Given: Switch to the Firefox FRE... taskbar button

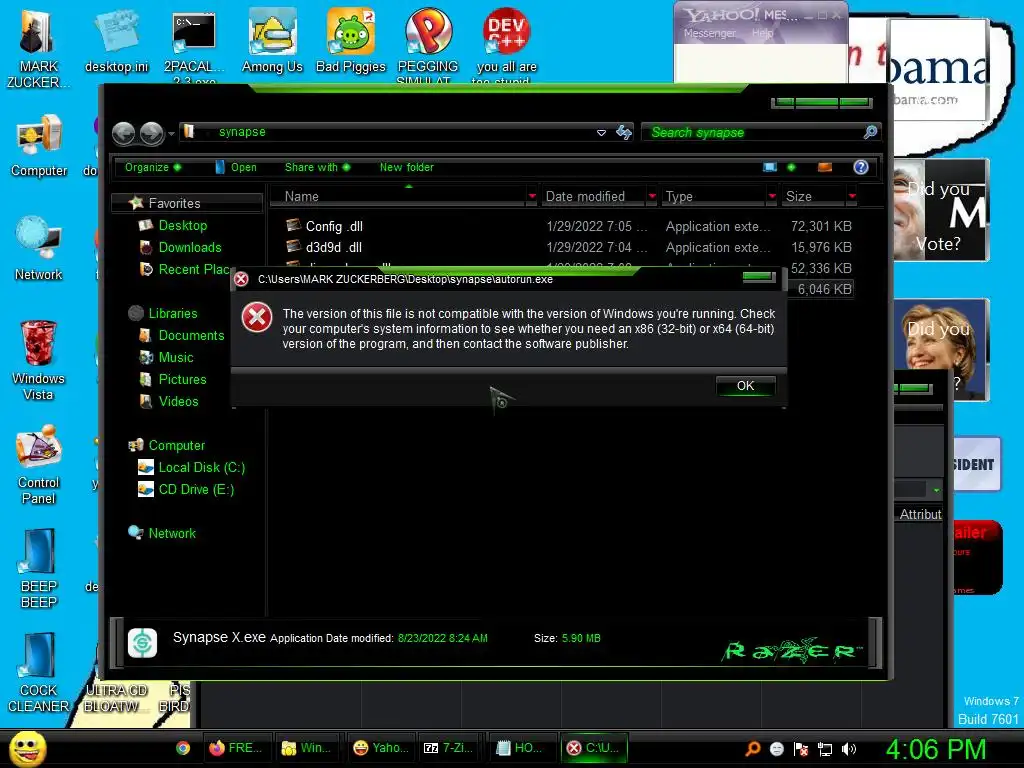Looking at the screenshot, I should click(236, 748).
